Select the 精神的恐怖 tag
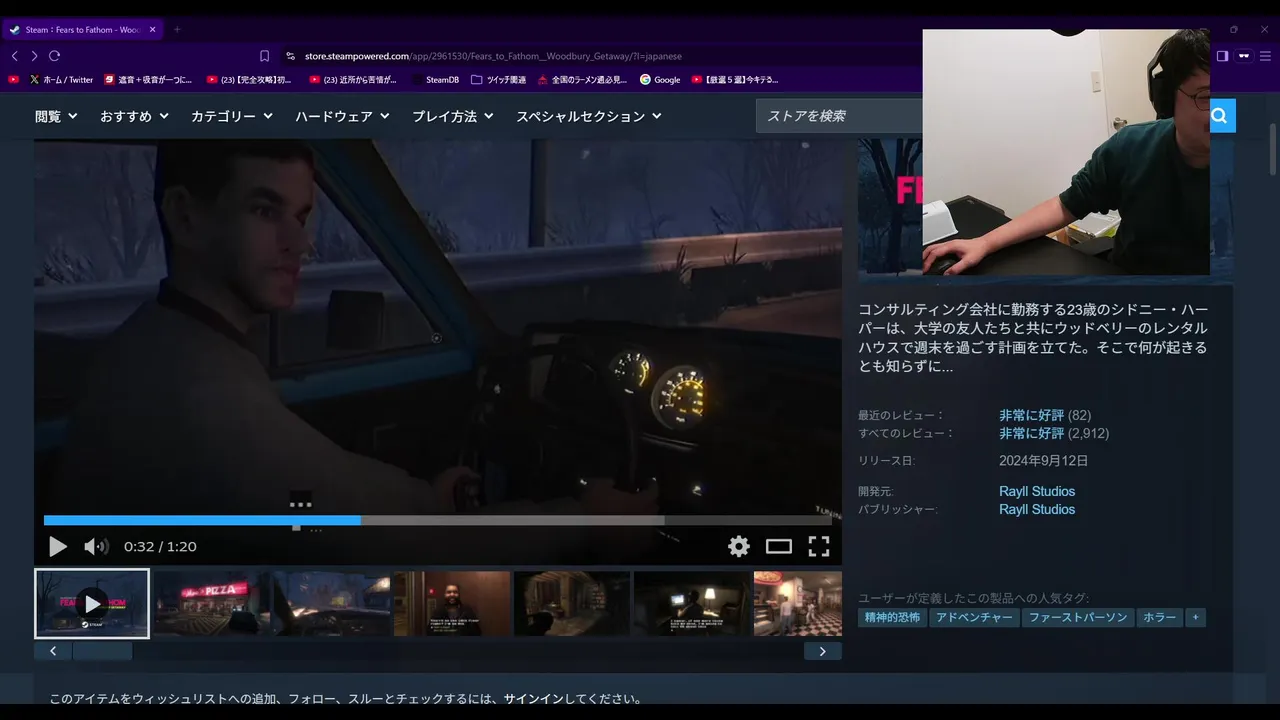The width and height of the screenshot is (1280, 720). pyautogui.click(x=892, y=618)
